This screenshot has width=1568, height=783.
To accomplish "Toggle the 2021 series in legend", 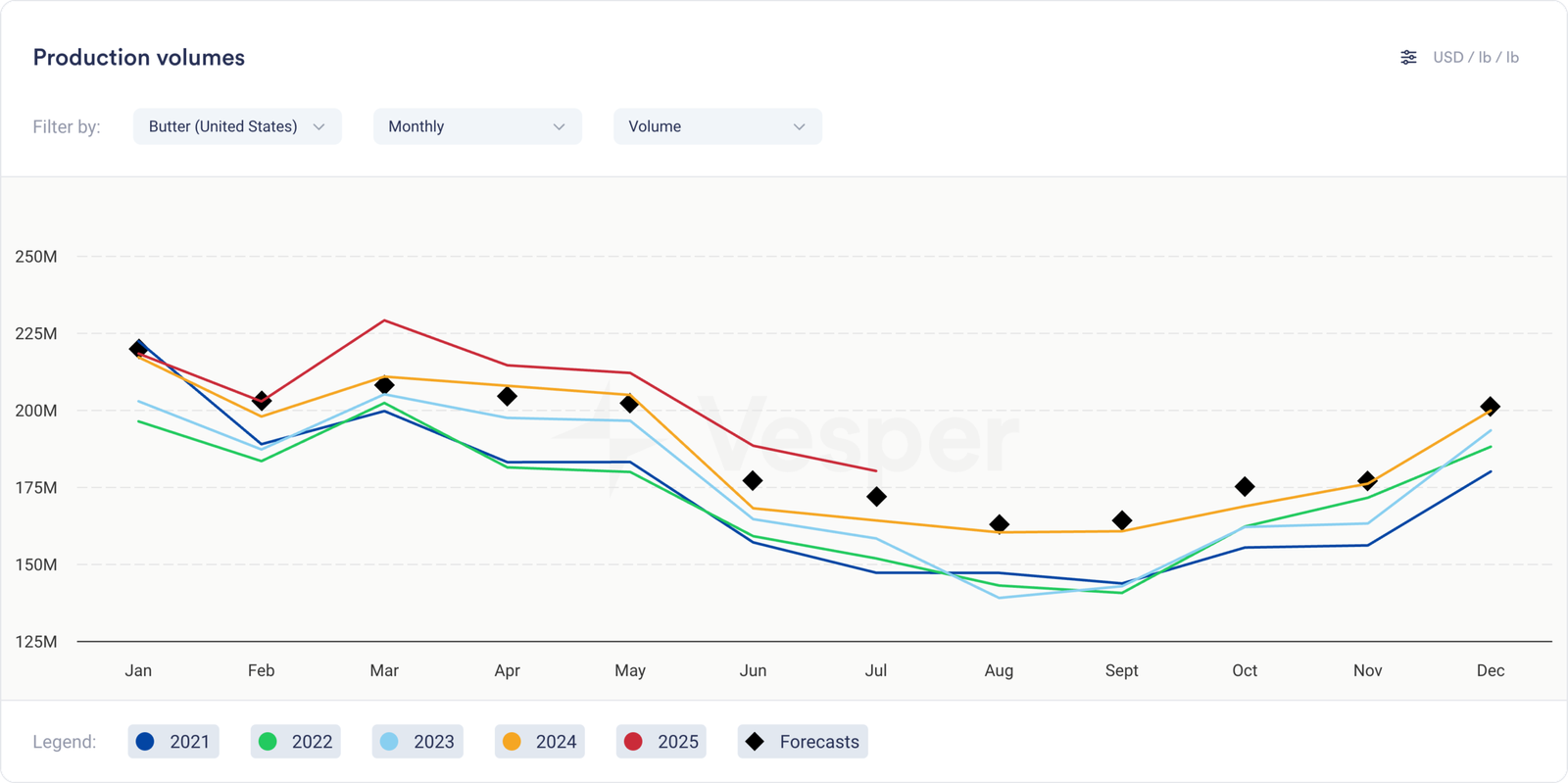I will (x=173, y=742).
